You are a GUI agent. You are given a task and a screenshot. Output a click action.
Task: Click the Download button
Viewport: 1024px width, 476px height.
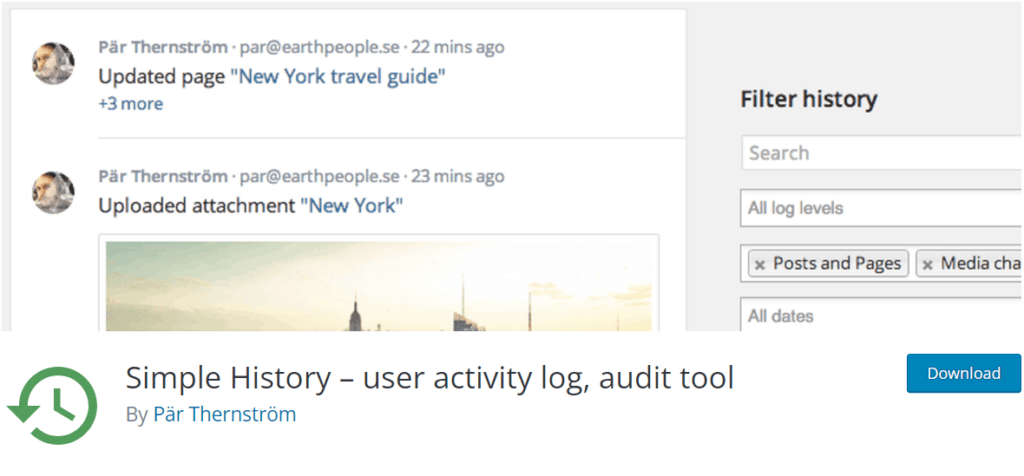[963, 373]
